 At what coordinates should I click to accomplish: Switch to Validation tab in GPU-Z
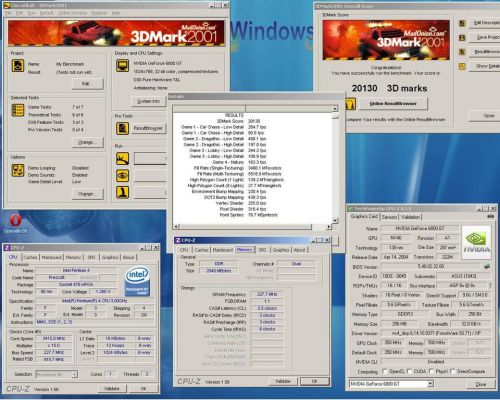click(x=410, y=217)
